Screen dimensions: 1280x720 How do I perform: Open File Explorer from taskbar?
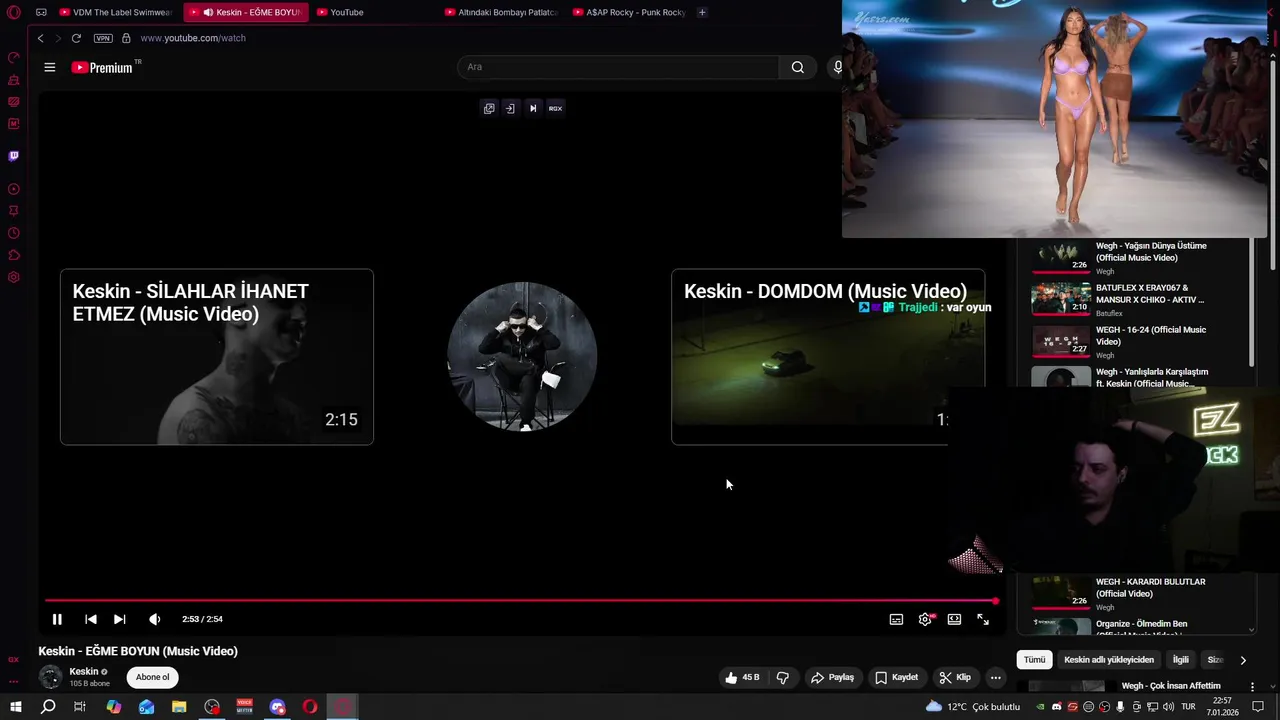click(x=179, y=707)
